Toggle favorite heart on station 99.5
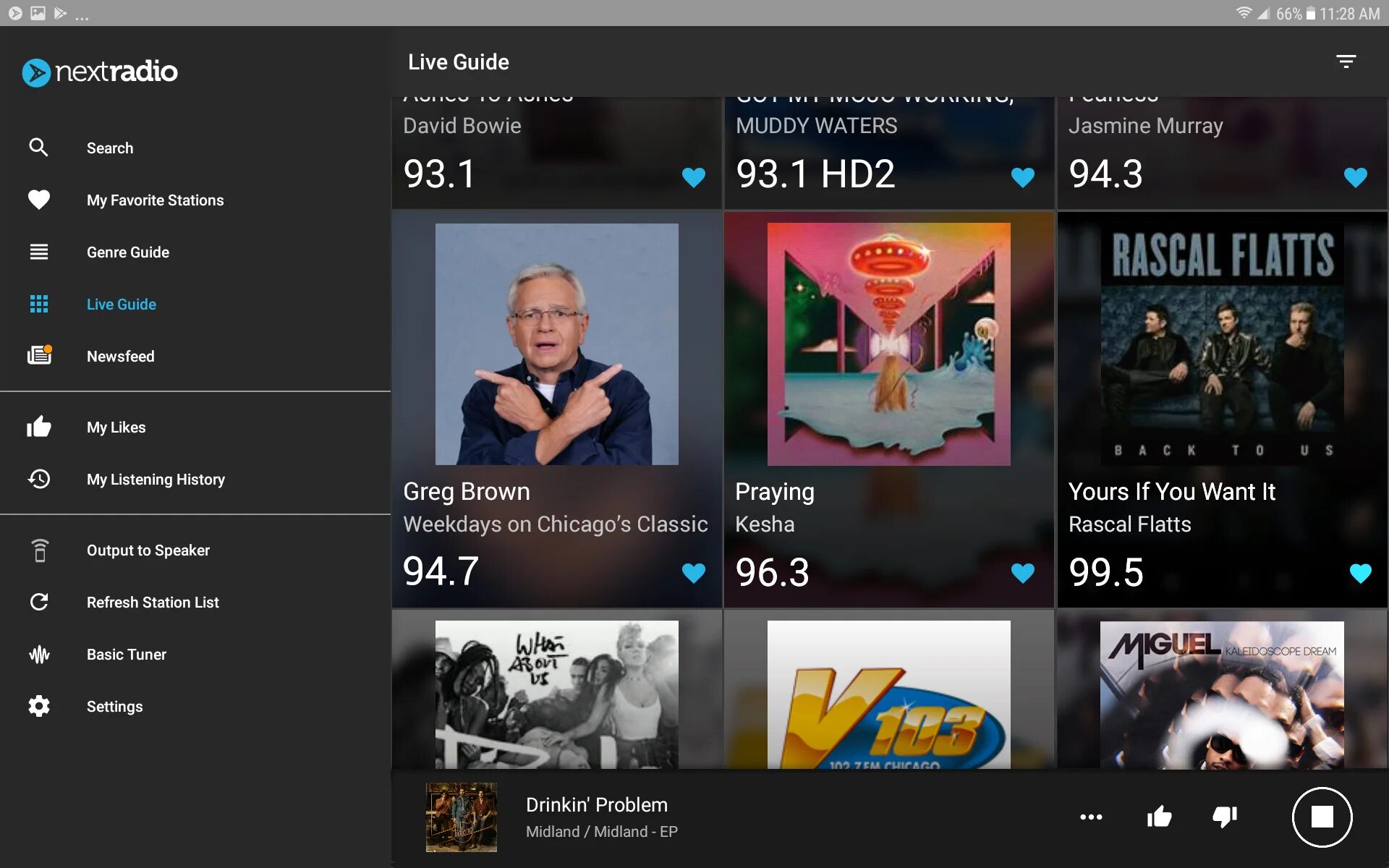Image resolution: width=1389 pixels, height=868 pixels. (1360, 573)
